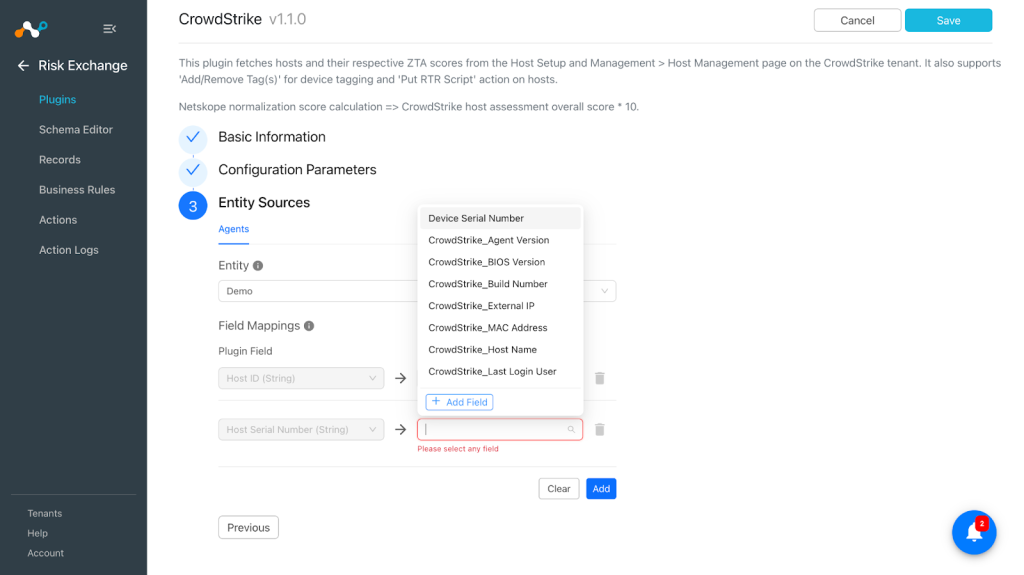Choose Device Serial Number option
Viewport: 1024px width, 575px height.
(500, 218)
